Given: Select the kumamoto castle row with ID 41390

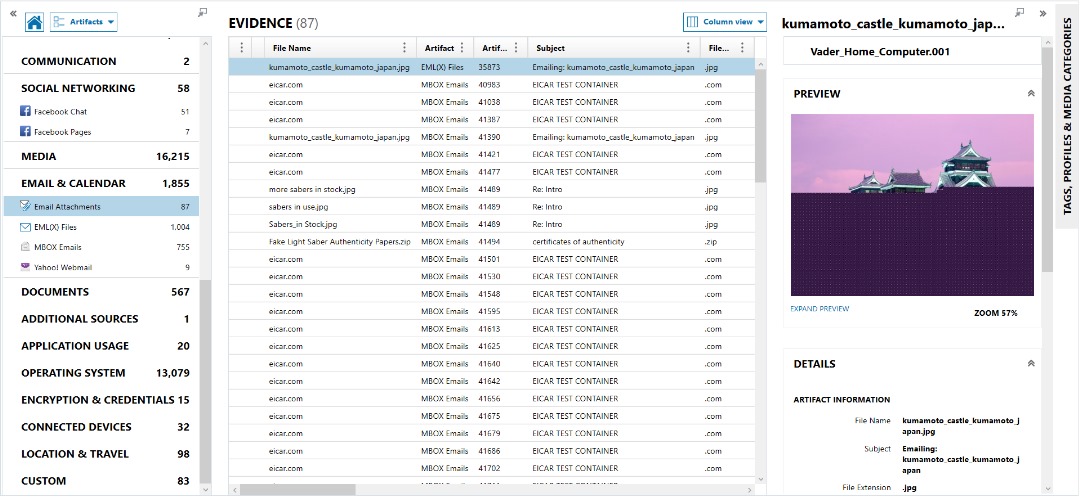Looking at the screenshot, I should point(492,137).
